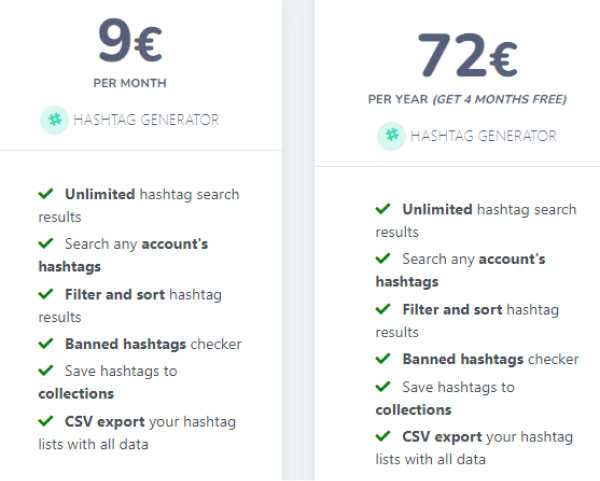Click checkmark beside monthly CSV export
This screenshot has height=481, width=600.
[x=46, y=421]
